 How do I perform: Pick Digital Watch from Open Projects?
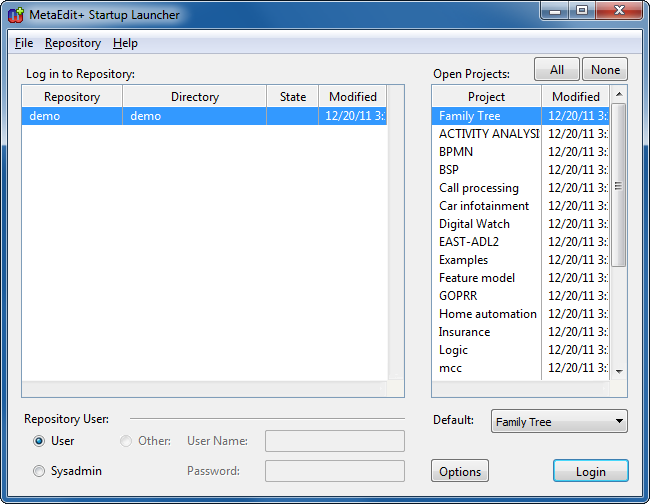pyautogui.click(x=474, y=224)
